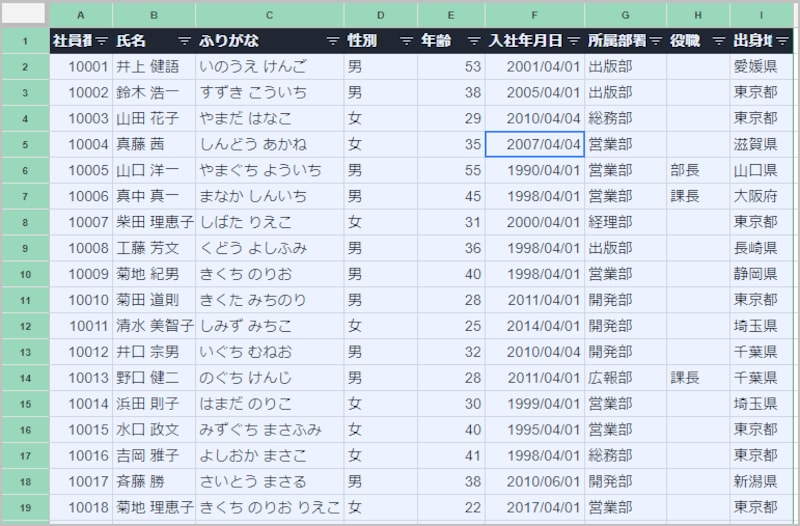The width and height of the screenshot is (800, 526).
Task: Select the 経理部 department cell
Action: pos(626,222)
